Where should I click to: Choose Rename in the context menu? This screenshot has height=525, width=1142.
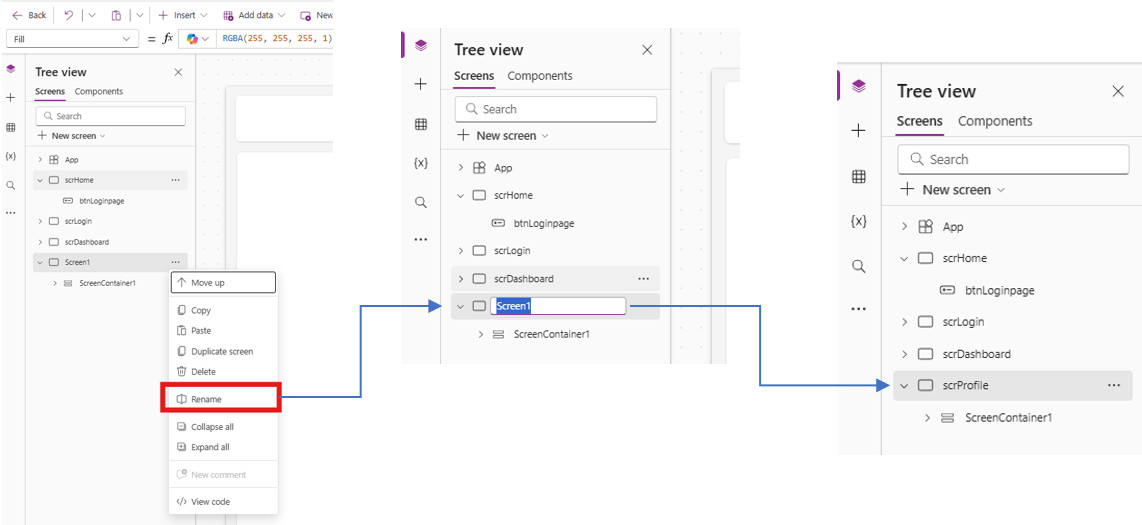(x=223, y=399)
